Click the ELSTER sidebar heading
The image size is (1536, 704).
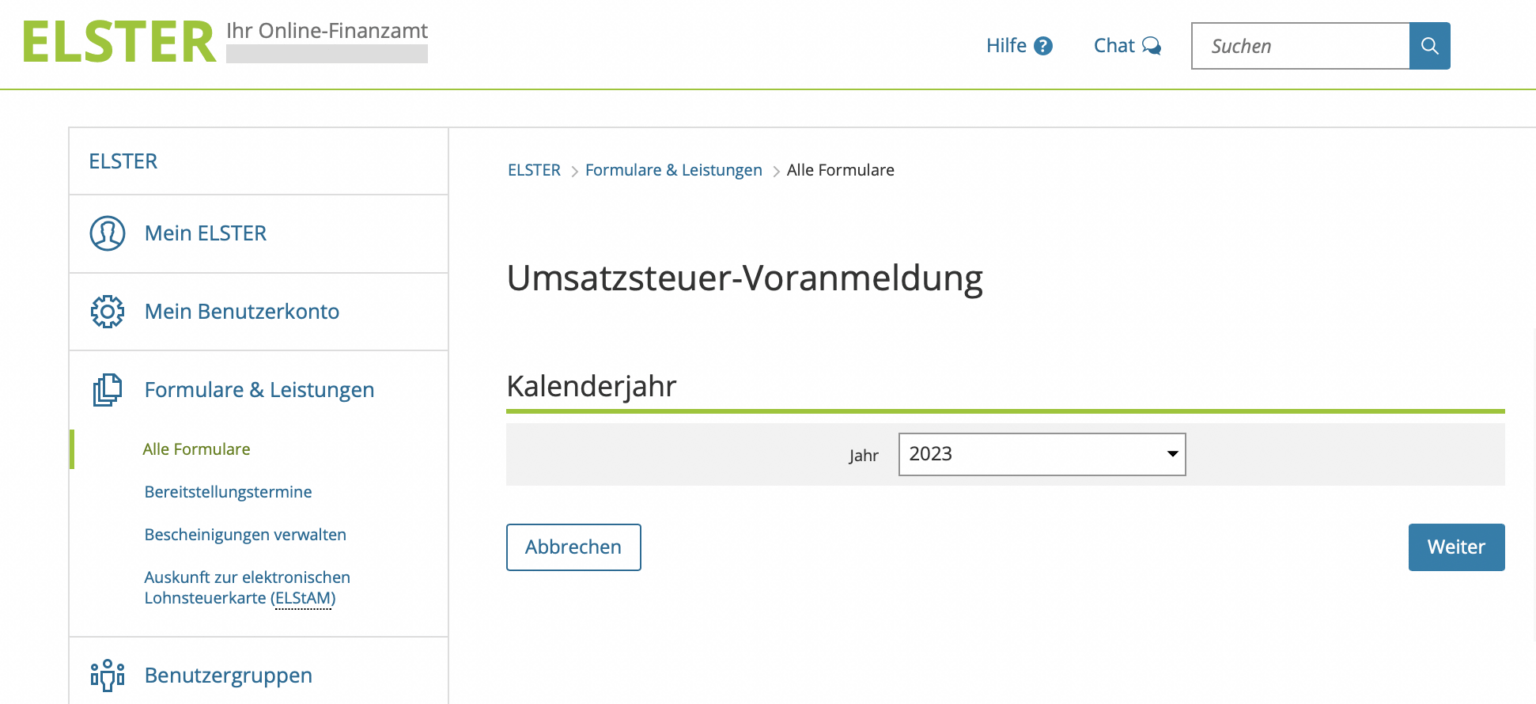click(123, 161)
